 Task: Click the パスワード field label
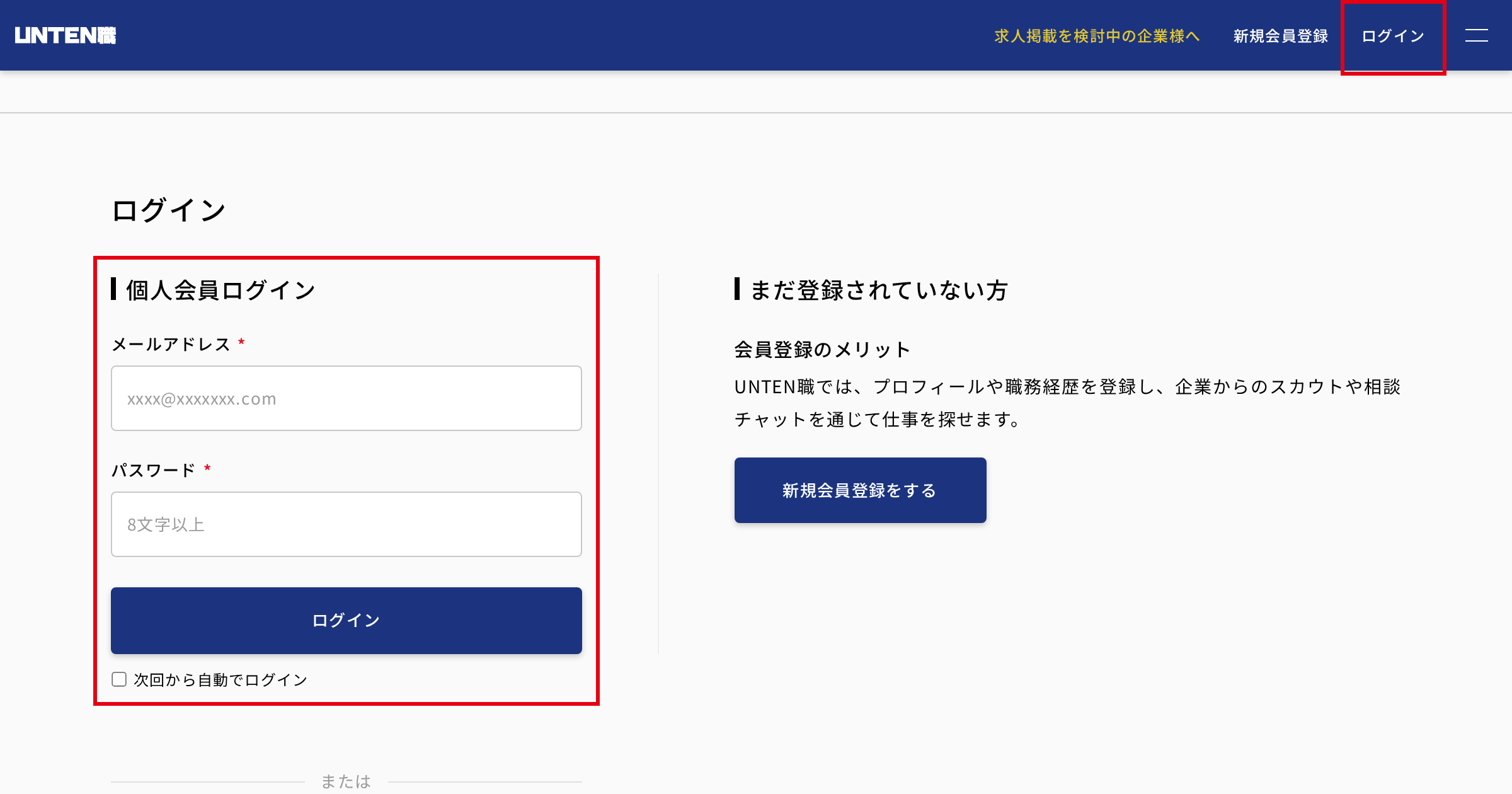pos(154,470)
